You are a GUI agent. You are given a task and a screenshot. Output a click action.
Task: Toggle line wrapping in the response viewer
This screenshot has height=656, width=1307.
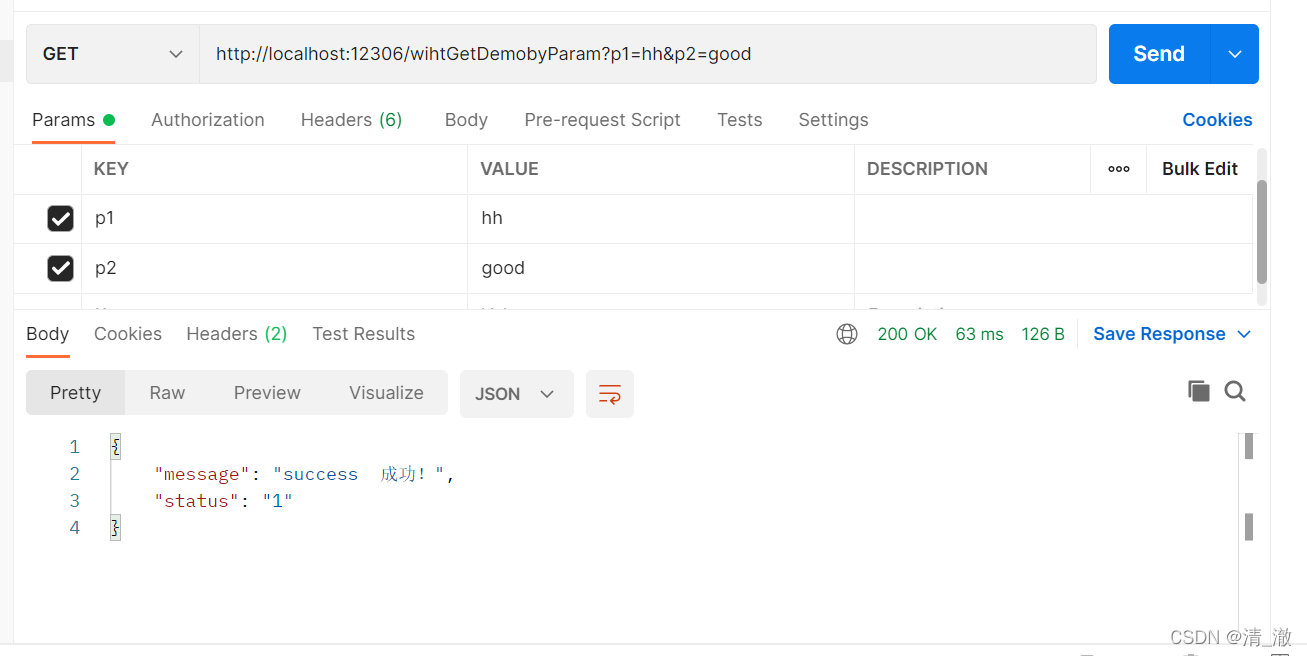point(610,393)
